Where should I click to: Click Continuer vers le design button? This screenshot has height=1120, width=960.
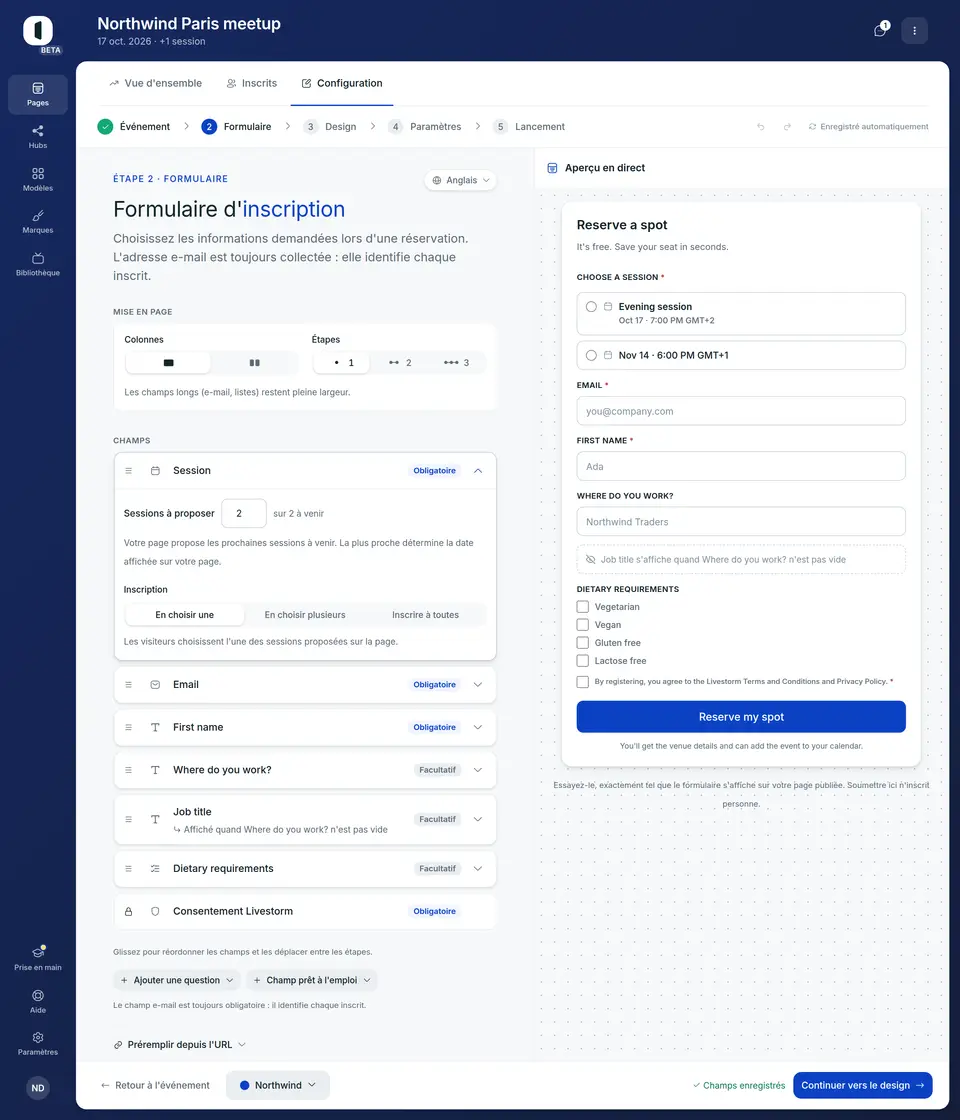[x=863, y=1085]
